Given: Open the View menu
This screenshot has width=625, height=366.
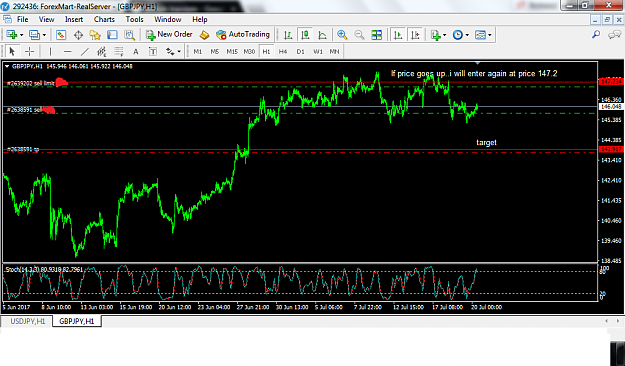Looking at the screenshot, I should pos(46,20).
